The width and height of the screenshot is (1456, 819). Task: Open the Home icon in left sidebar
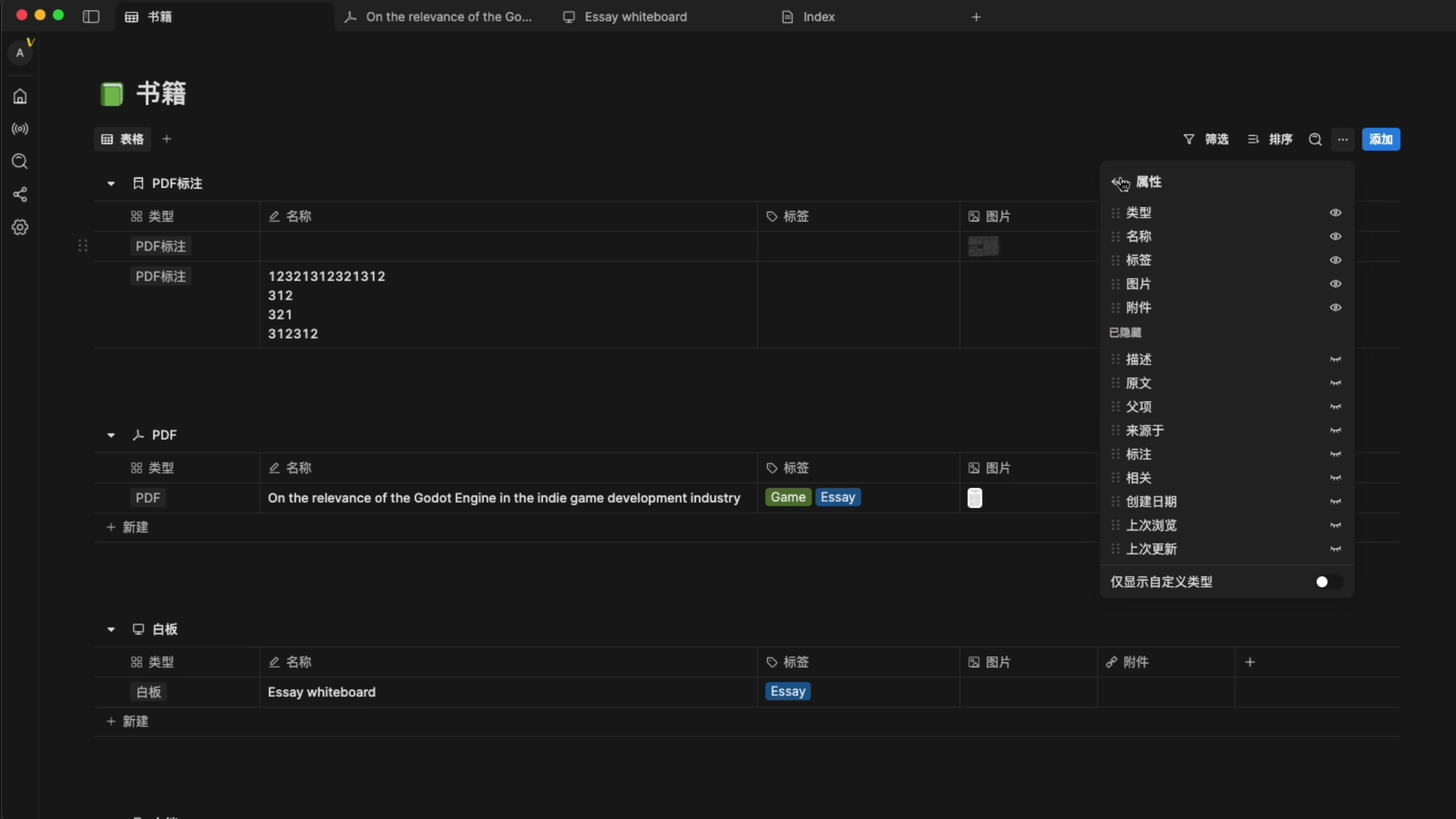click(20, 97)
